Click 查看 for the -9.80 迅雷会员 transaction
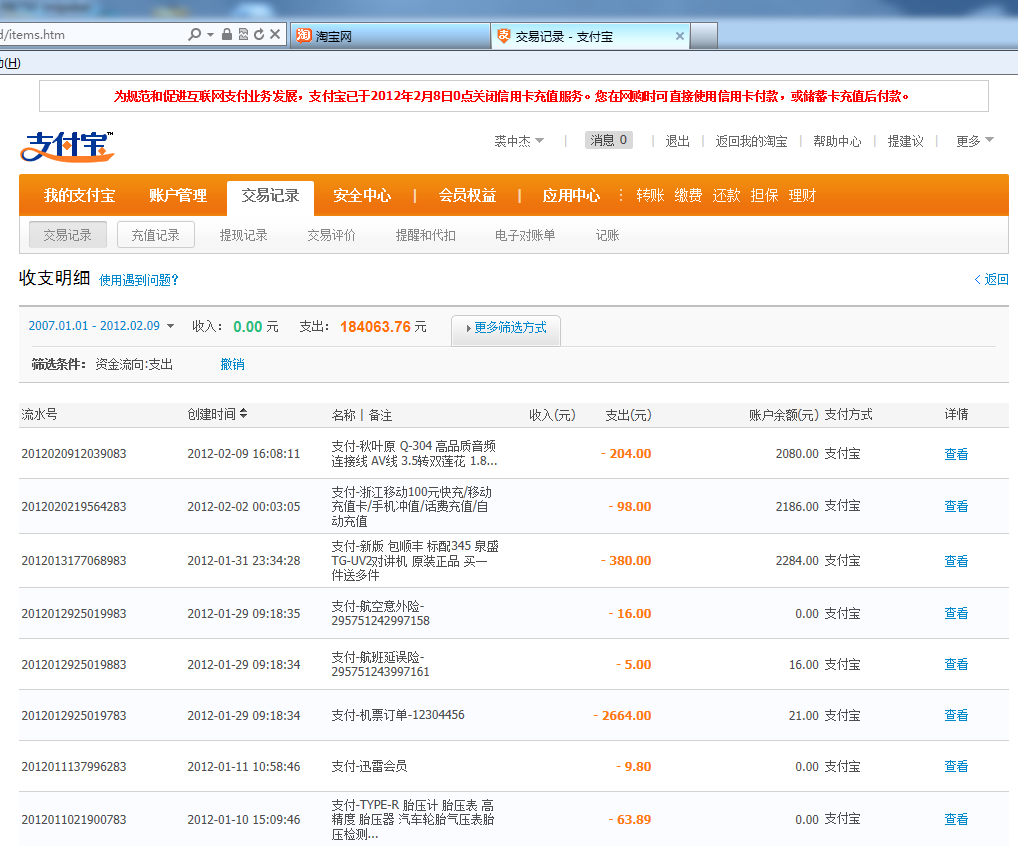The height and width of the screenshot is (846, 1018). (x=956, y=766)
